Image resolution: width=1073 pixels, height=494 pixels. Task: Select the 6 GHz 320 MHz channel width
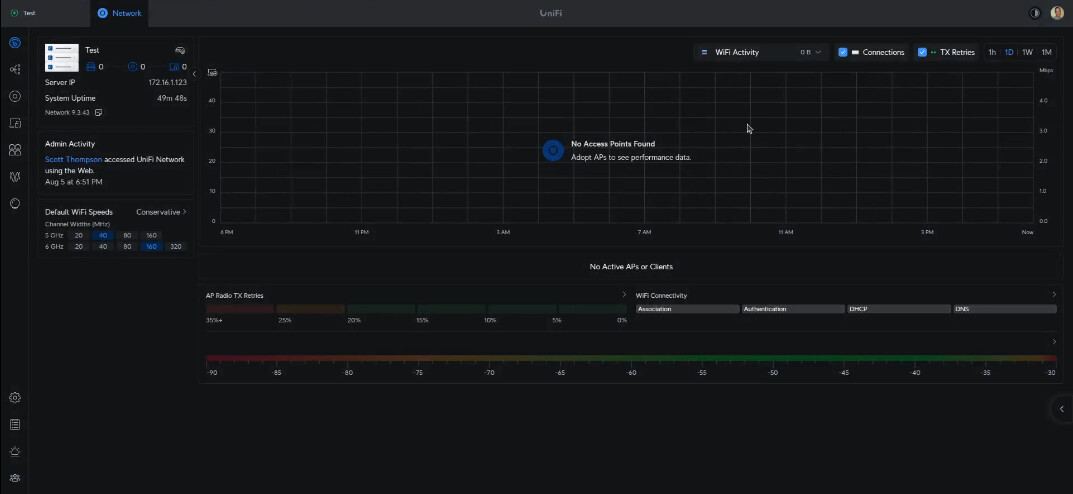(x=176, y=246)
